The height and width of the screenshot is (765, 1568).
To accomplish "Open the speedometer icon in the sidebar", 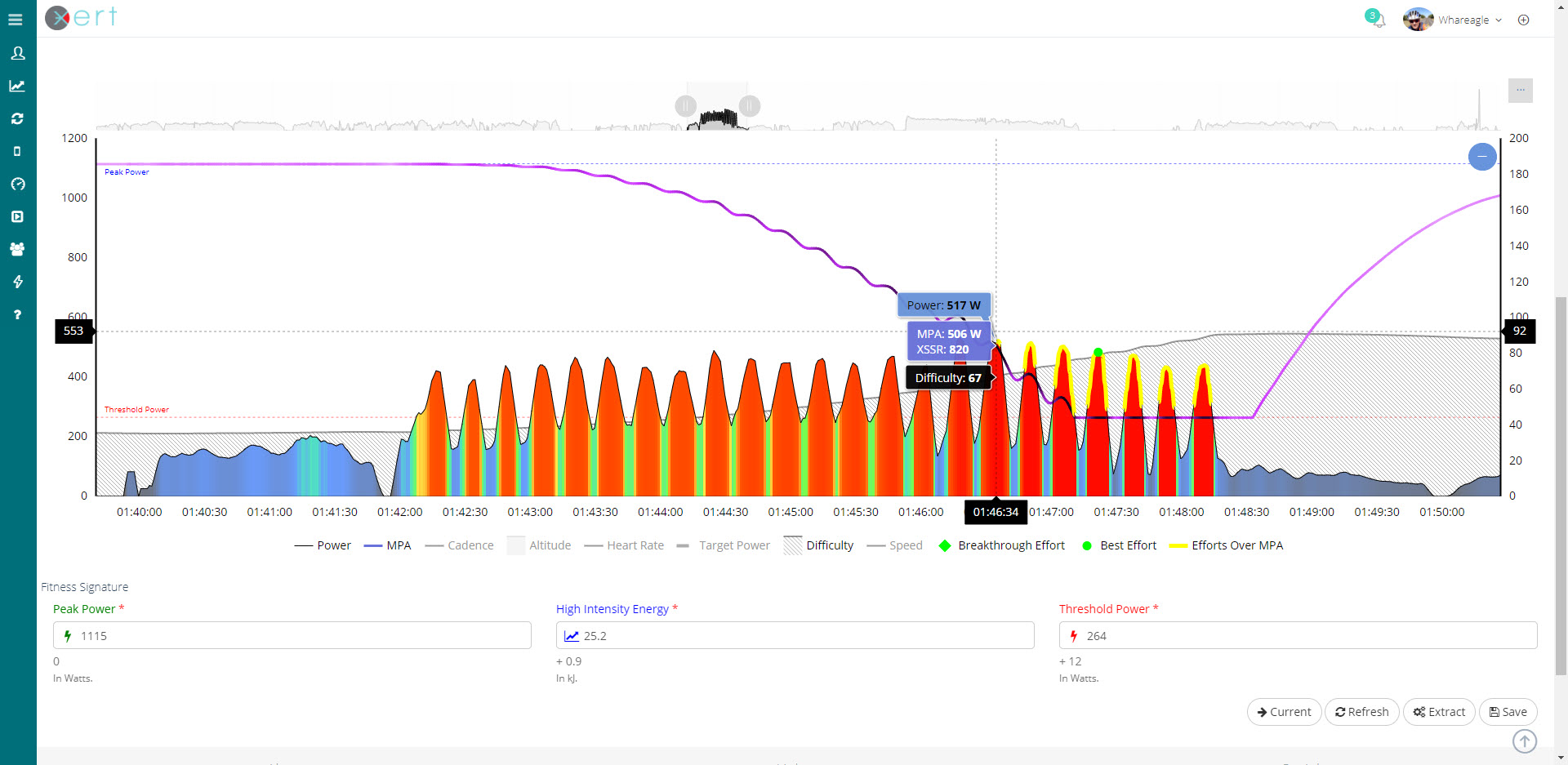I will click(x=17, y=184).
